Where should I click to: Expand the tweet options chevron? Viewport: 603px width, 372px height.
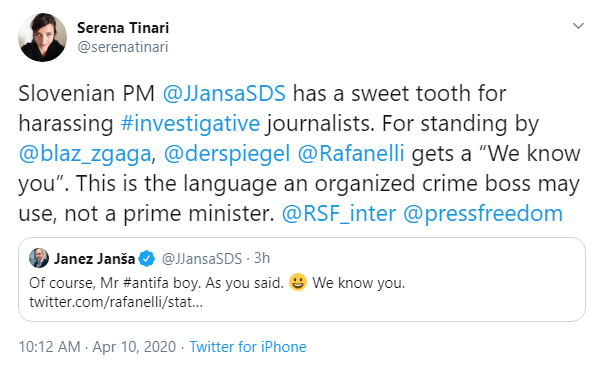pos(578,26)
